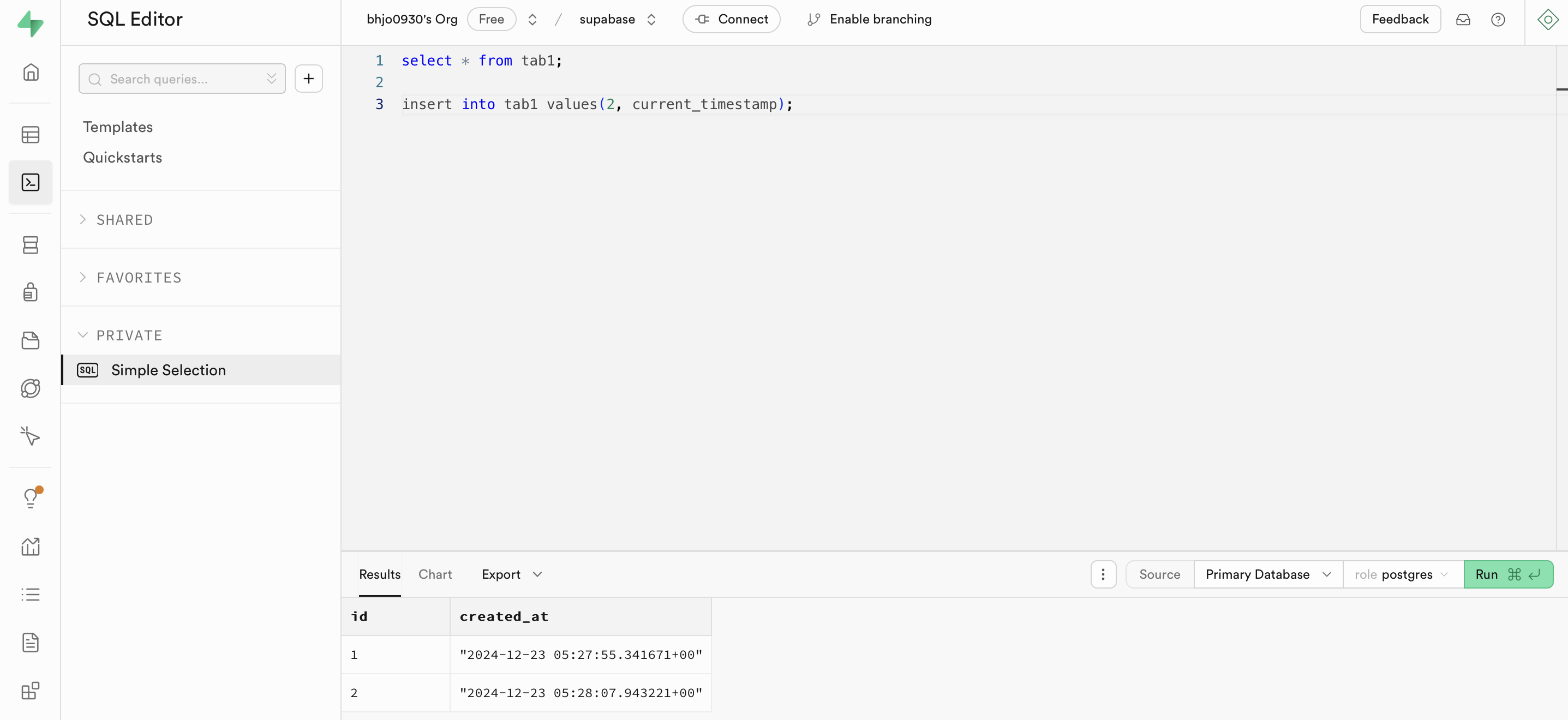
Task: Open the Storage sidebar icon
Action: (31, 340)
